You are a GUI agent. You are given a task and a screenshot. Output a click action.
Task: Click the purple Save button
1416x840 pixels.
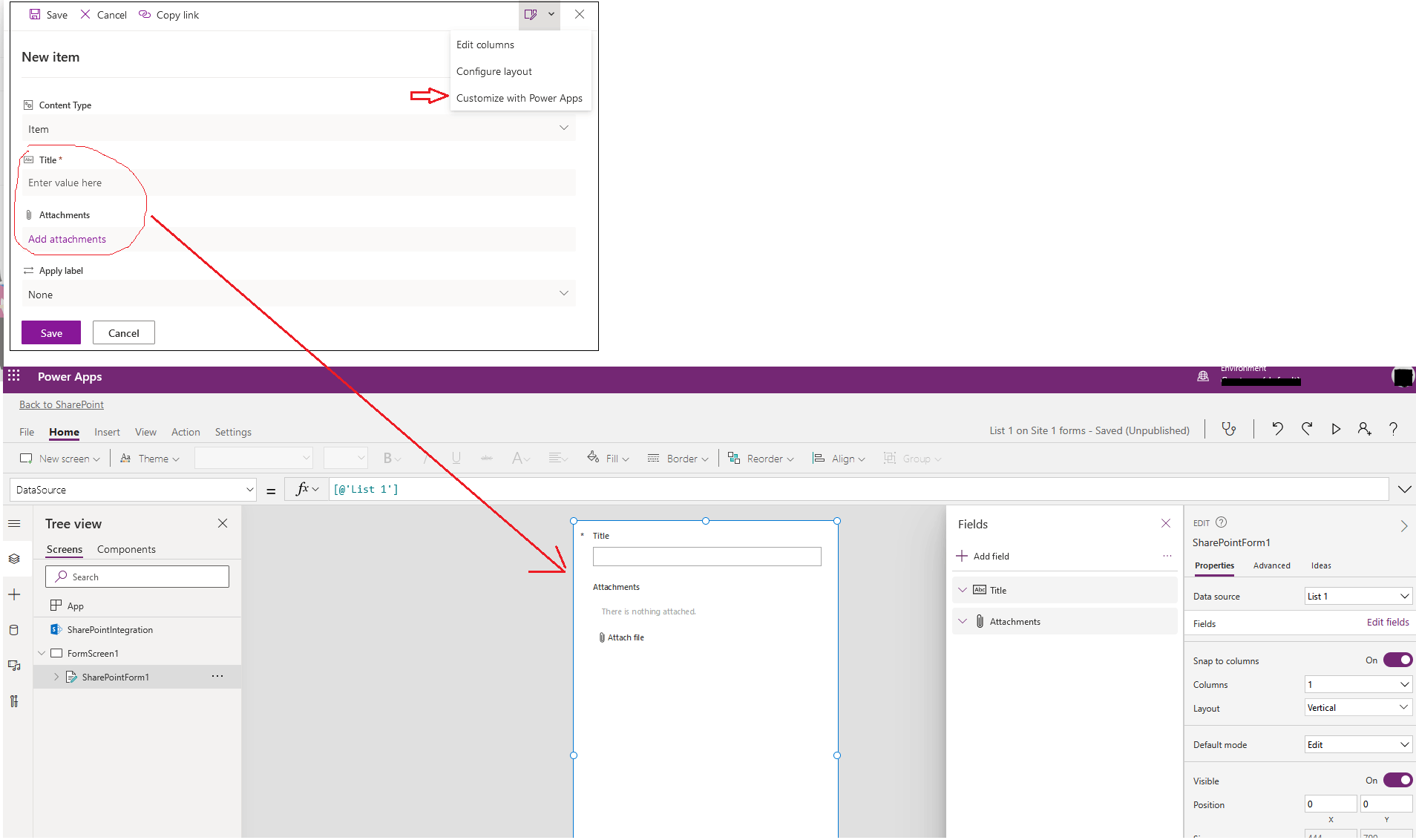pos(51,332)
